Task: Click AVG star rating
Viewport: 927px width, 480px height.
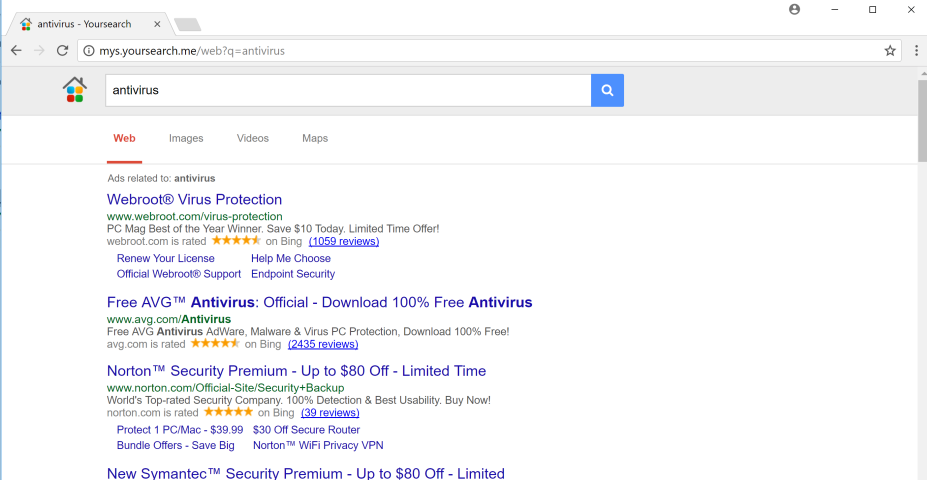Action: coord(215,343)
